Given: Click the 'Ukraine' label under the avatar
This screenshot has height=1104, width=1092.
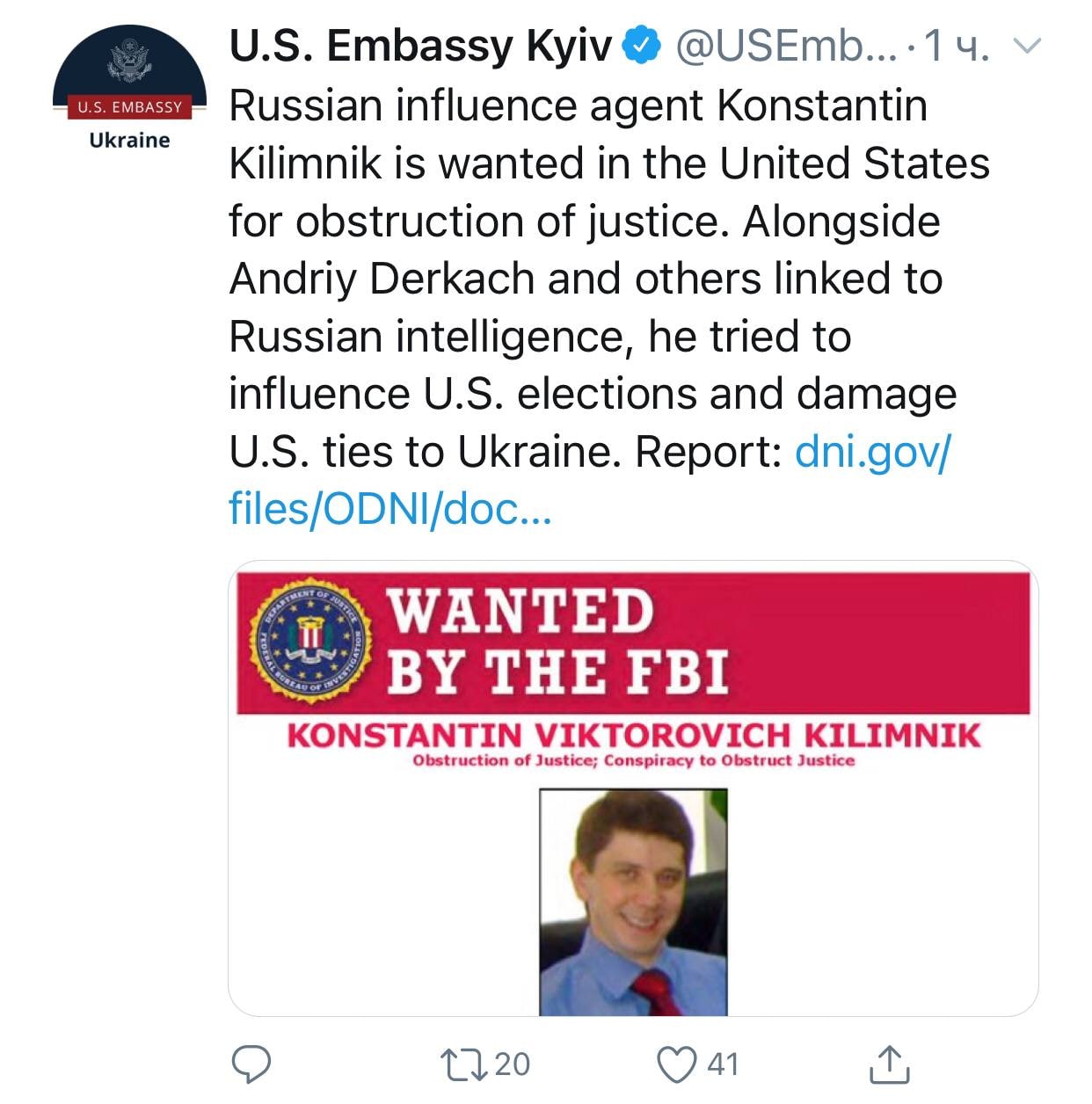Looking at the screenshot, I should [129, 141].
